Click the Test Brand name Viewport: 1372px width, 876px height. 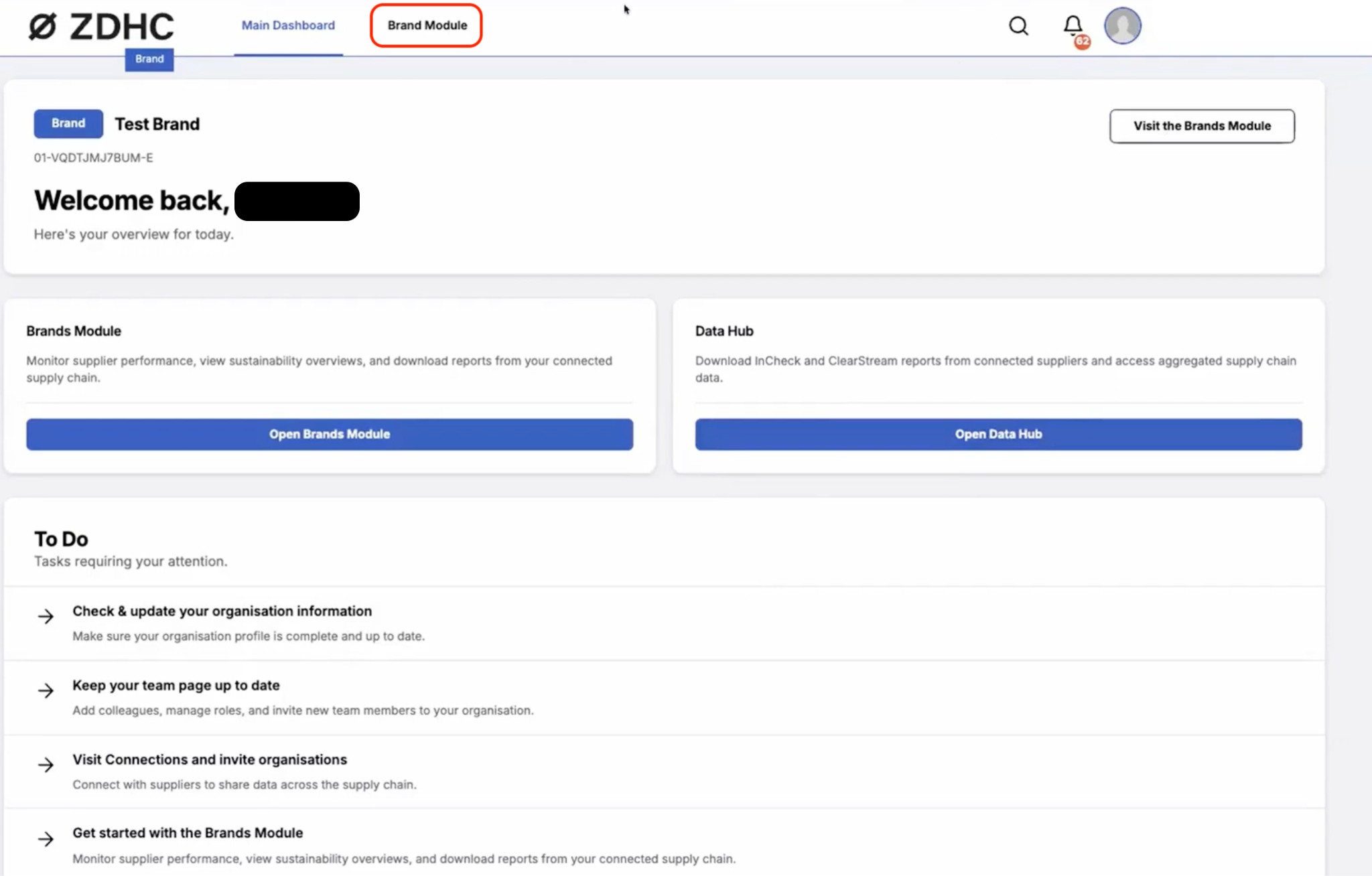[157, 124]
